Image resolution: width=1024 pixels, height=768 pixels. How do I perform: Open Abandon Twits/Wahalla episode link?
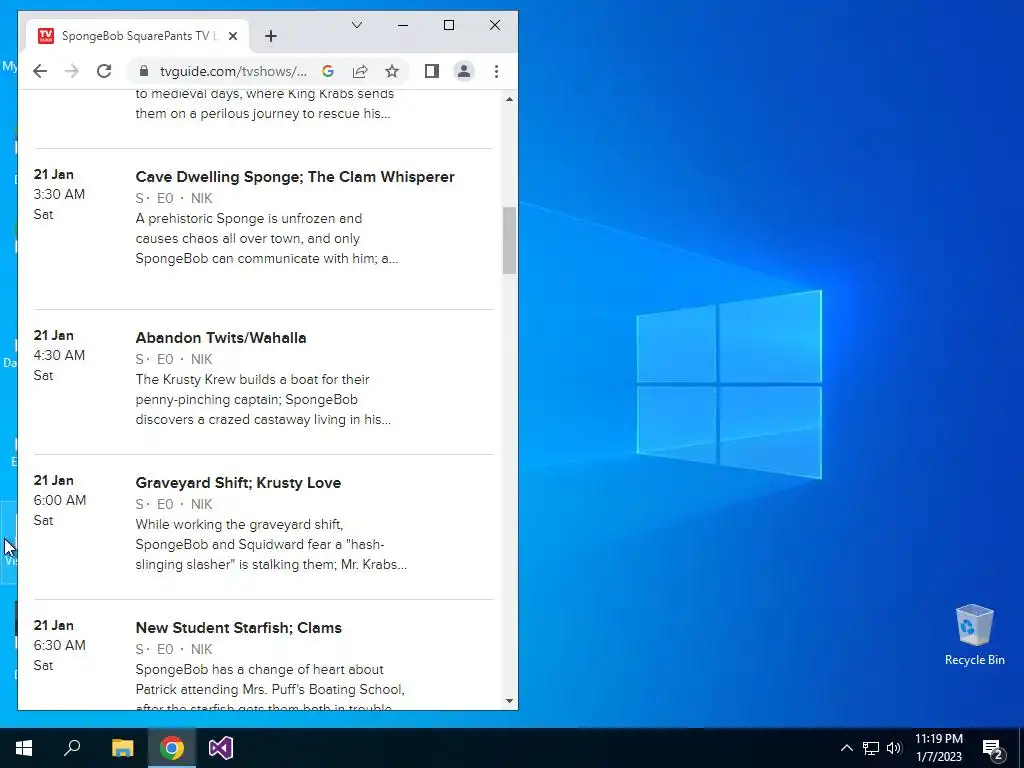point(221,338)
